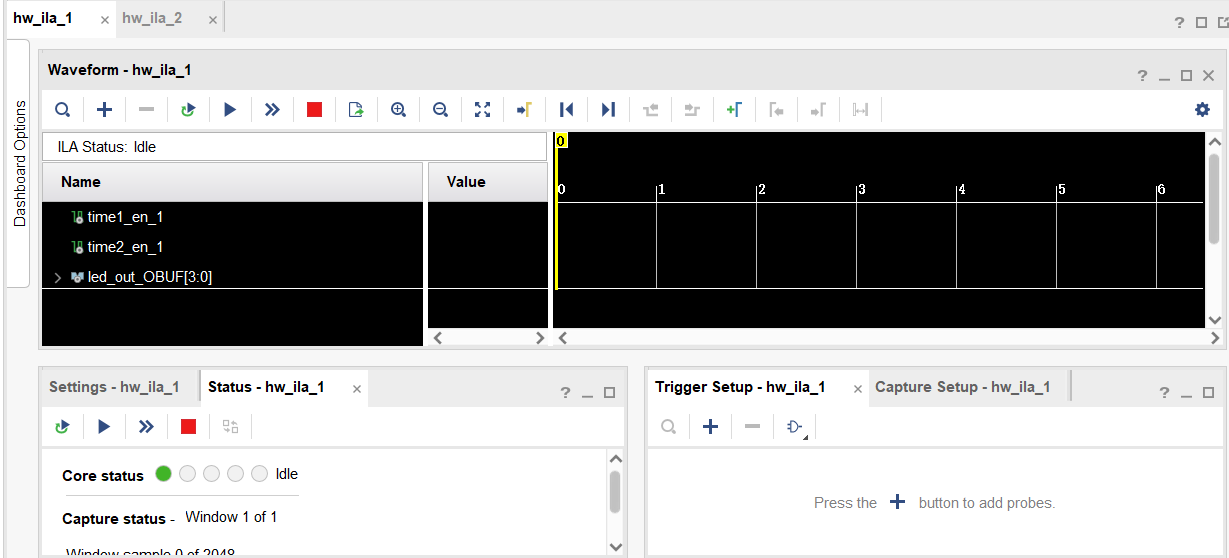The width and height of the screenshot is (1229, 558).
Task: Select the Trigger Setup - hw_ila_1 tab
Action: tap(740, 387)
